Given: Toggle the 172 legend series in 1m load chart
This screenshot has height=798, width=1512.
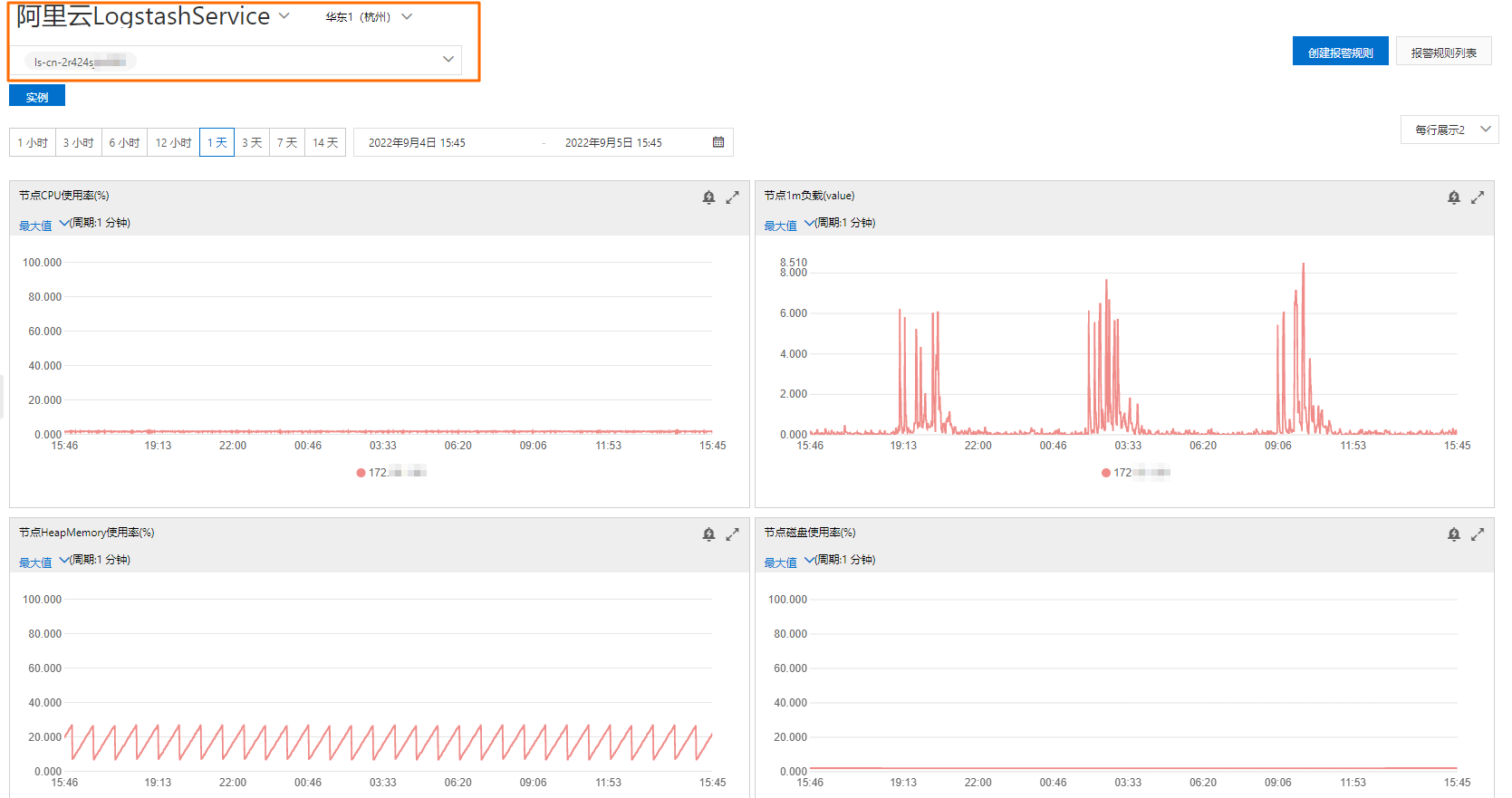Looking at the screenshot, I should [x=1136, y=472].
